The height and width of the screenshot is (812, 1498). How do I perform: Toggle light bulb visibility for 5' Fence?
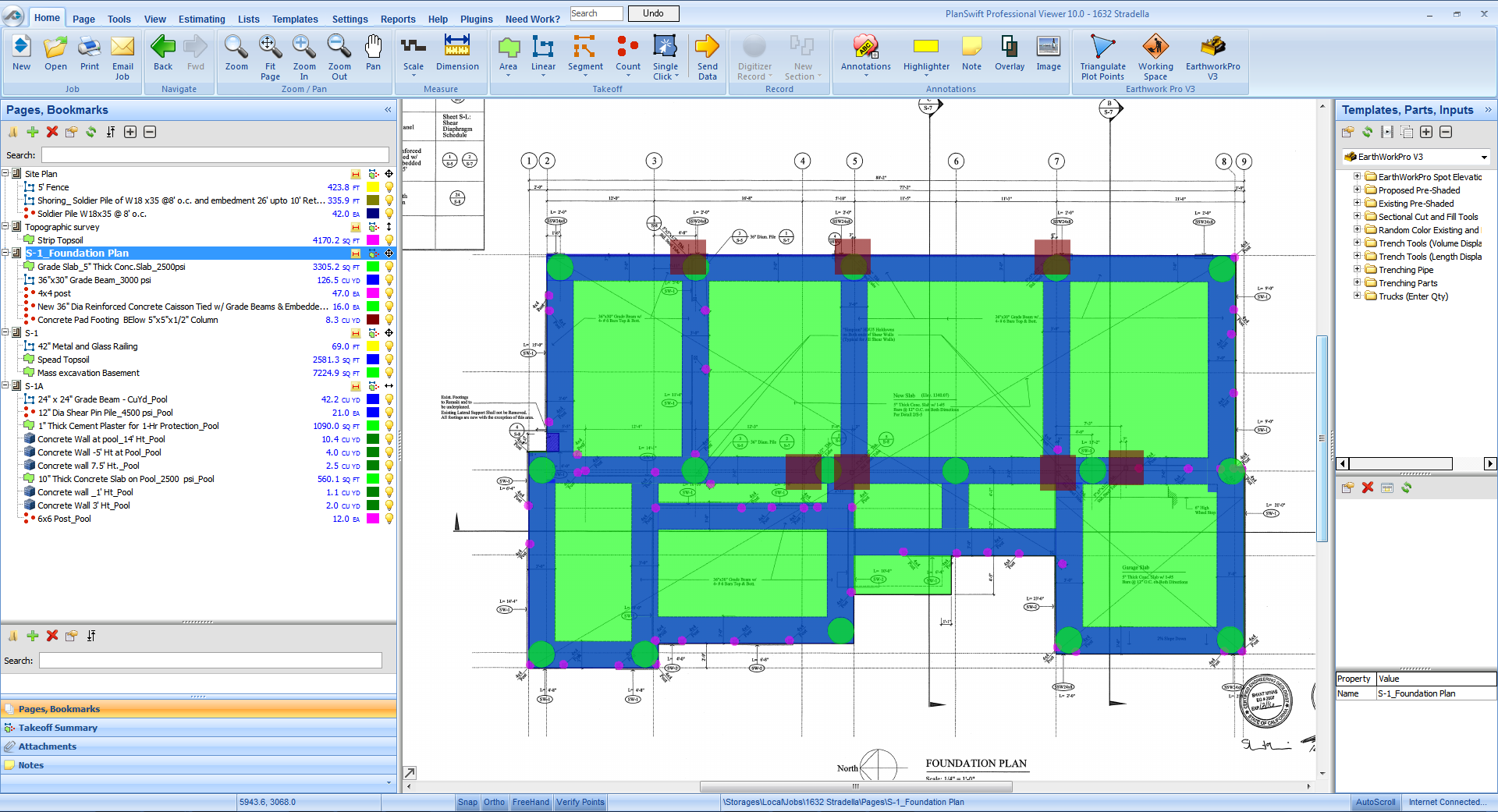[x=389, y=187]
